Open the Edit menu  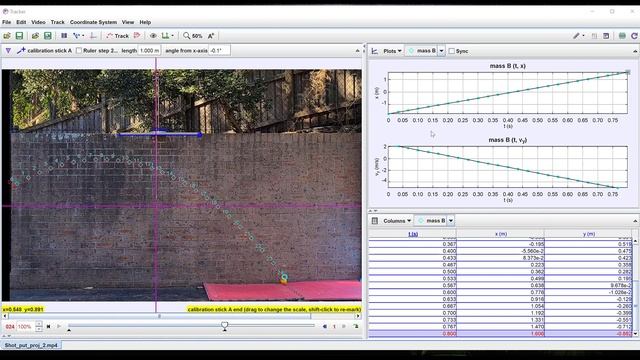(21, 22)
